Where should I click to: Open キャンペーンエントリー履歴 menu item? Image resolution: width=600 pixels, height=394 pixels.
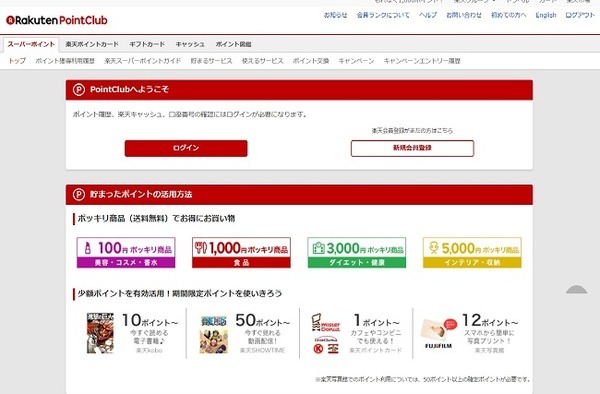click(x=422, y=61)
